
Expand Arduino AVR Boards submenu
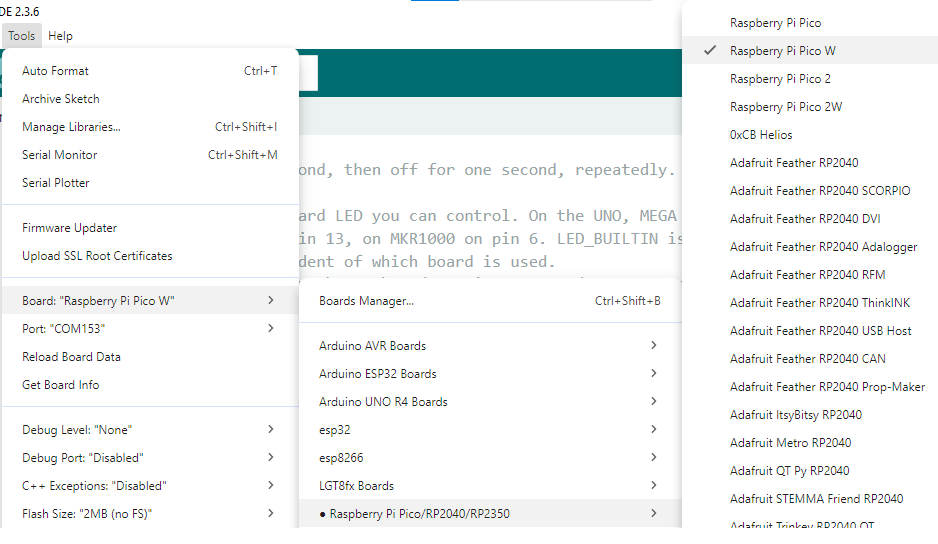coord(372,346)
